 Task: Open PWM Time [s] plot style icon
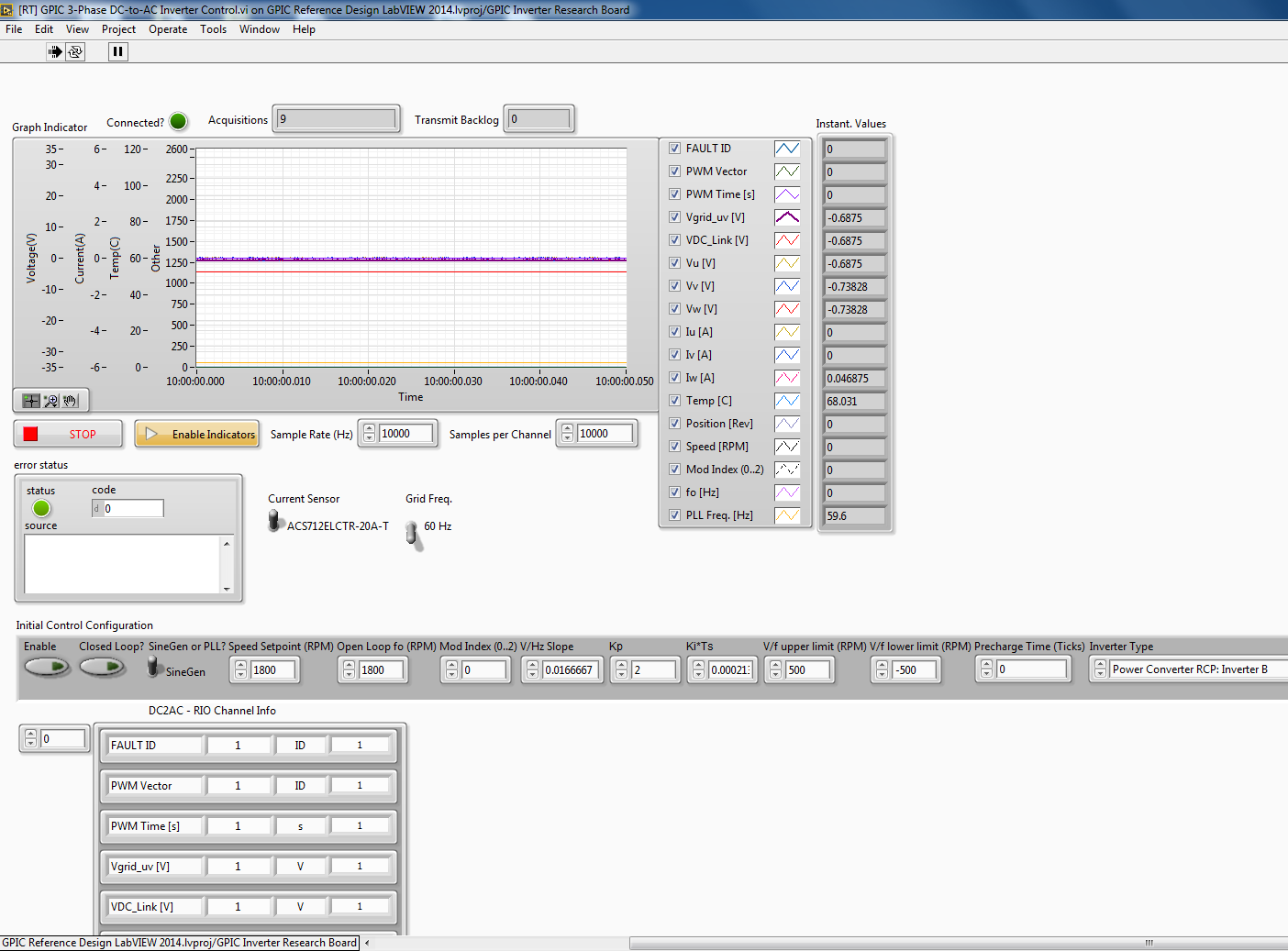tap(787, 194)
